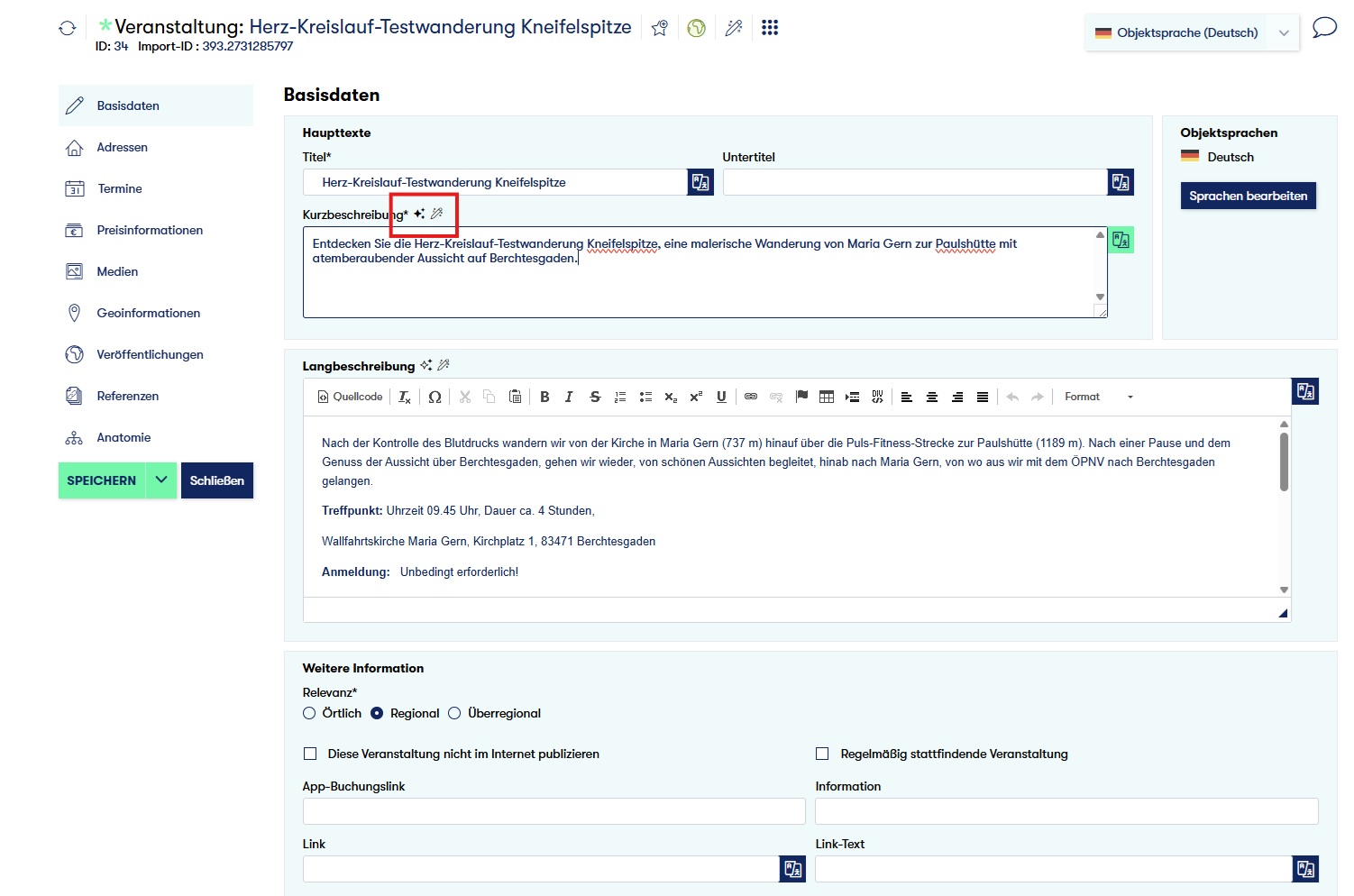Viewport: 1354px width, 896px height.
Task: Click the refresh icon beside the Veranstaltung title
Action: pos(67,28)
